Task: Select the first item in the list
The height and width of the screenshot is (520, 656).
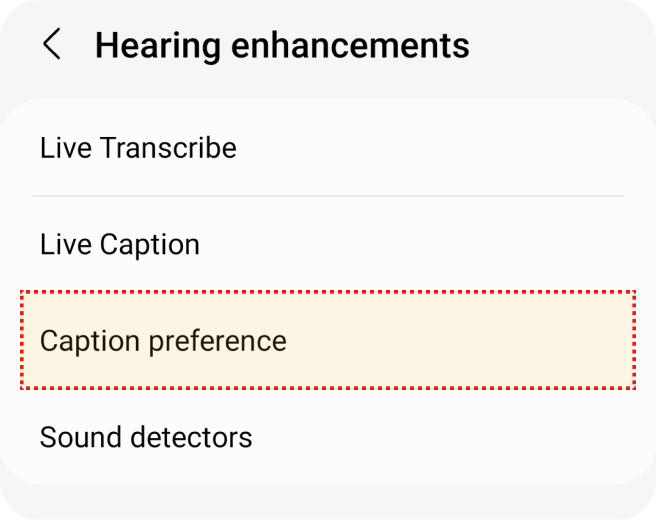Action: click(x=327, y=148)
